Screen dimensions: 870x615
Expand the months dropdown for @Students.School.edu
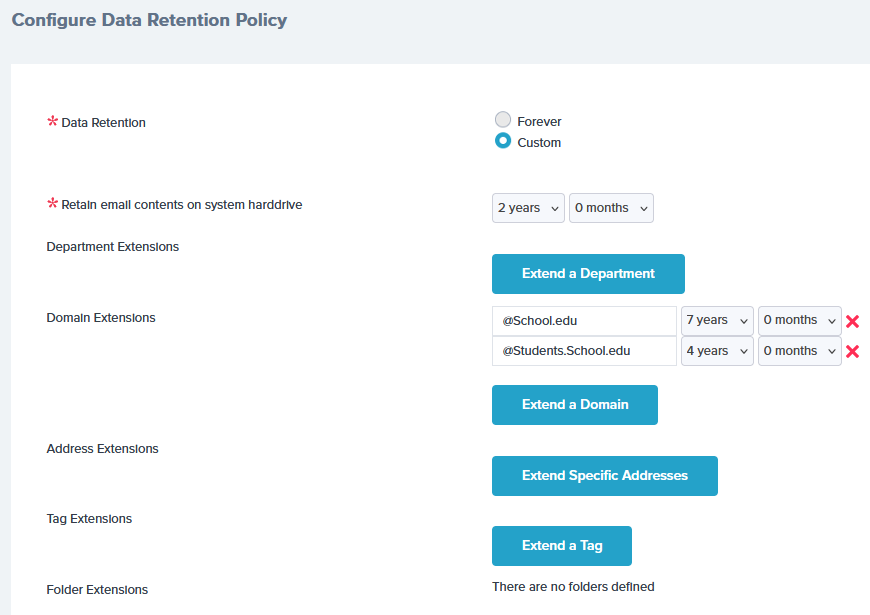(x=799, y=351)
